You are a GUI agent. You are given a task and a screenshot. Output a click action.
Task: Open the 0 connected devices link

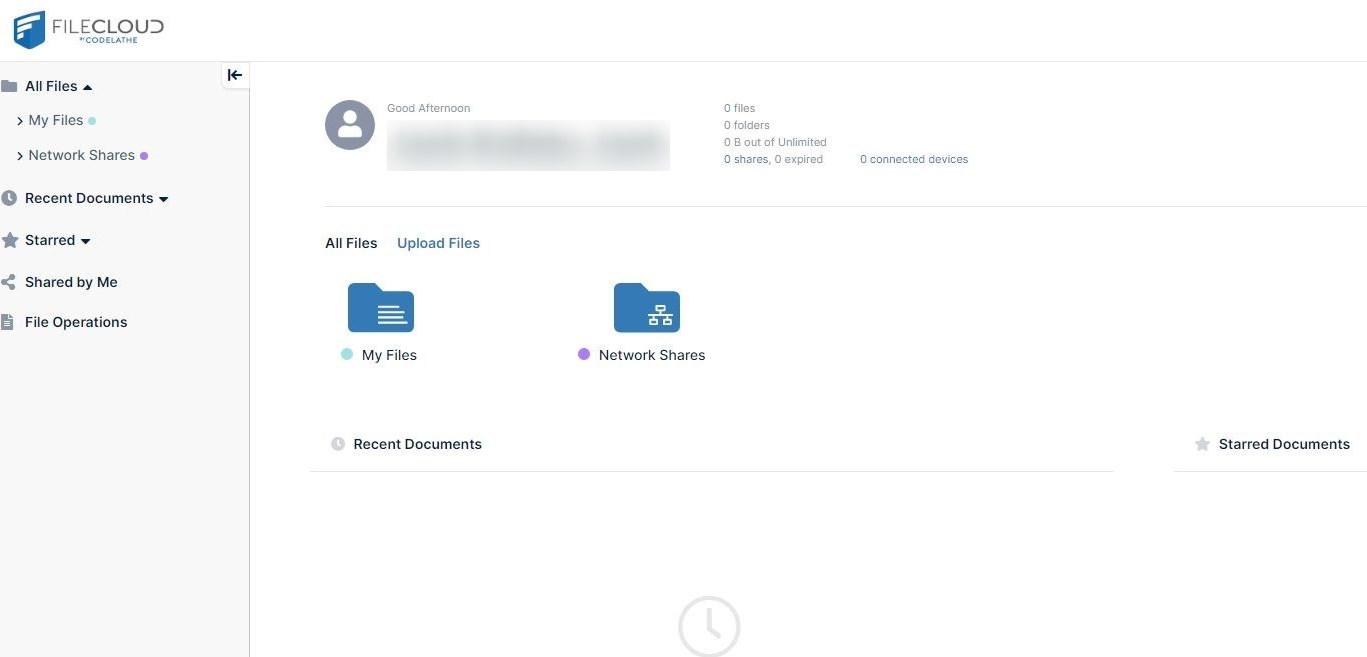click(913, 159)
